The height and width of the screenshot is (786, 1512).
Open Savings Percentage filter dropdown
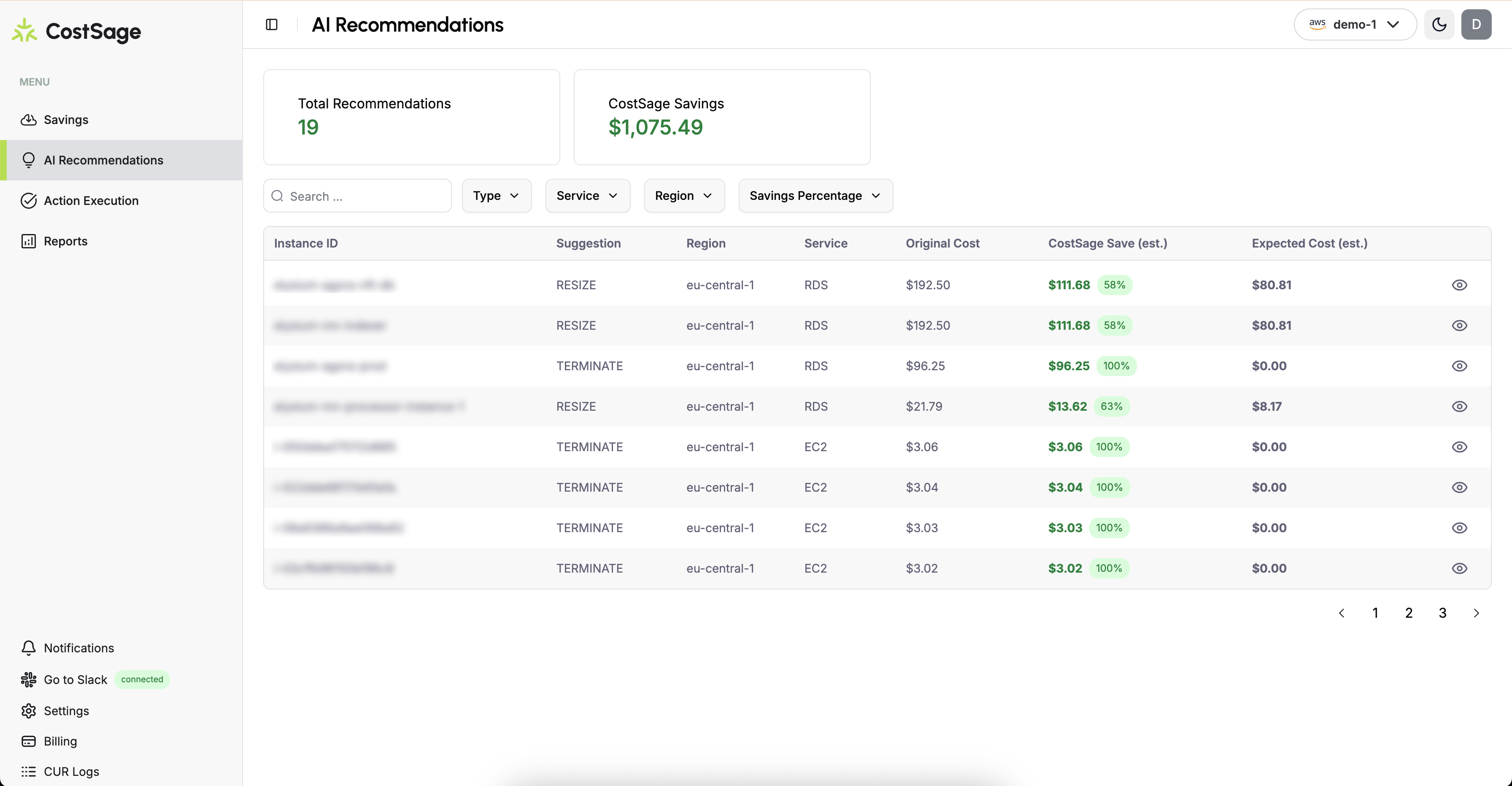815,196
